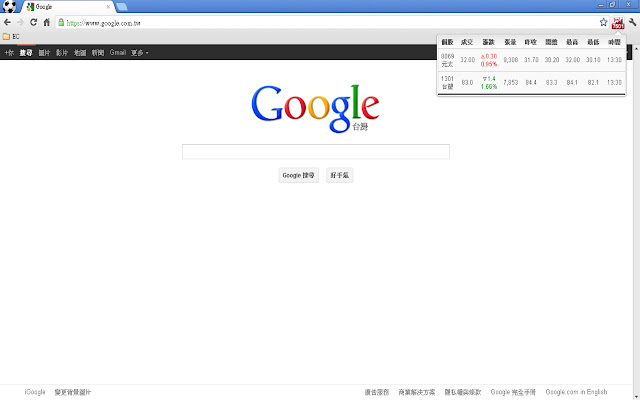Image resolution: width=640 pixels, height=400 pixels.
Task: Click the page scrollbar up arrow
Action: pos(636,49)
